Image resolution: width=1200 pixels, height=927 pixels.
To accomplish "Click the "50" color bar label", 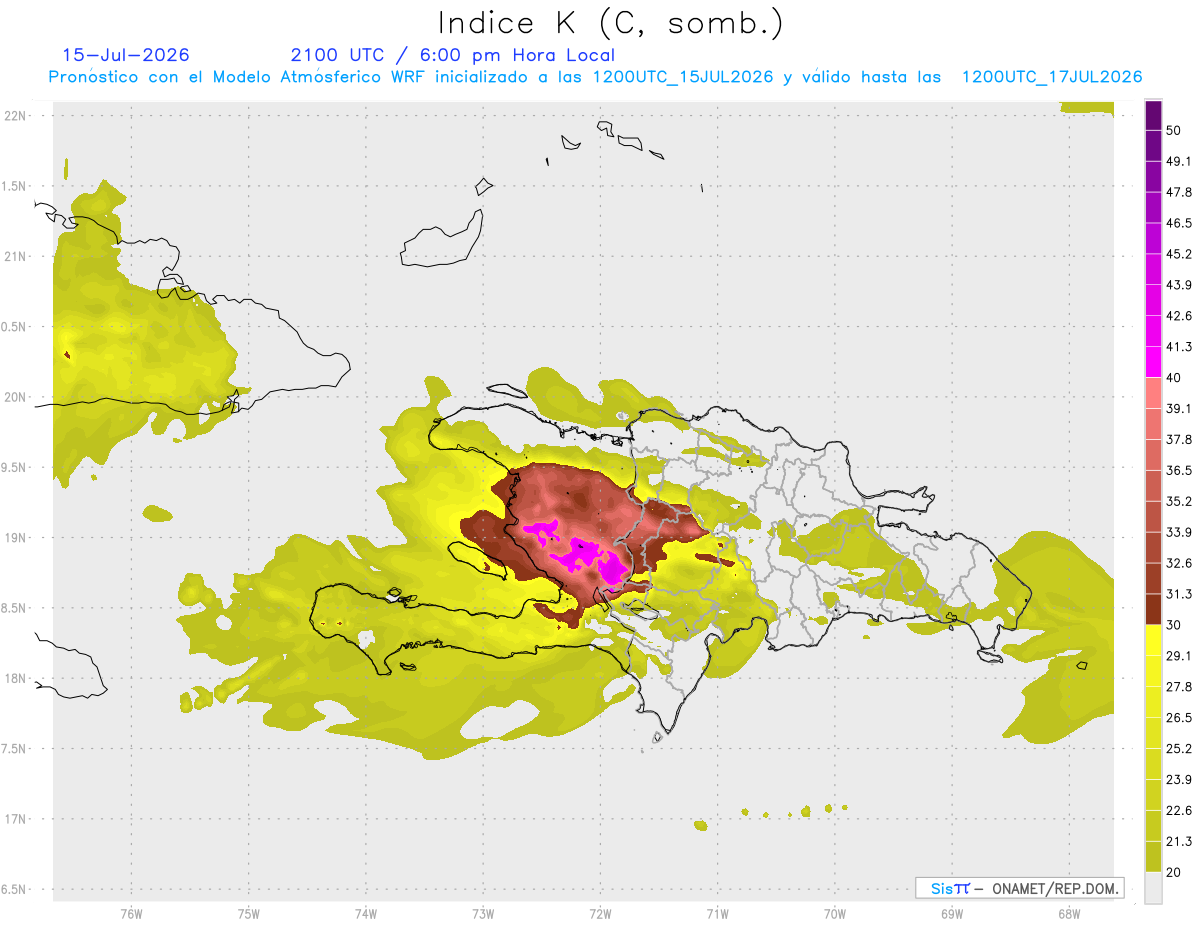I will click(1174, 130).
